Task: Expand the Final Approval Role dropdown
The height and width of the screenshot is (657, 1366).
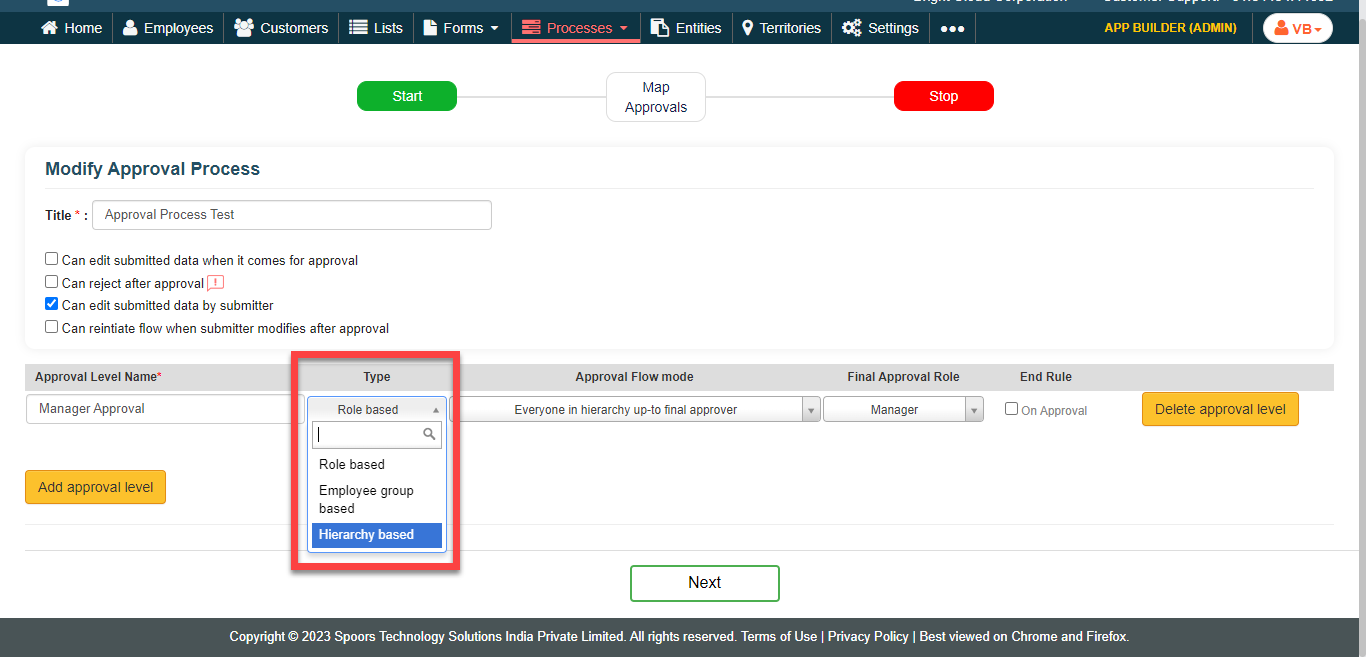Action: pos(903,409)
